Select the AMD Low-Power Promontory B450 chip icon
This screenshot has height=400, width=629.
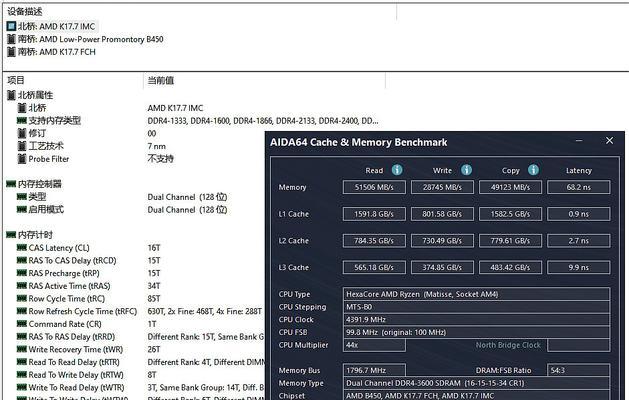(11, 39)
